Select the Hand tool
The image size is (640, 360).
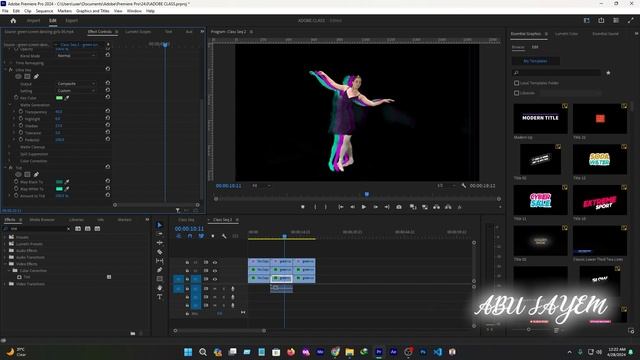pyautogui.click(x=160, y=288)
